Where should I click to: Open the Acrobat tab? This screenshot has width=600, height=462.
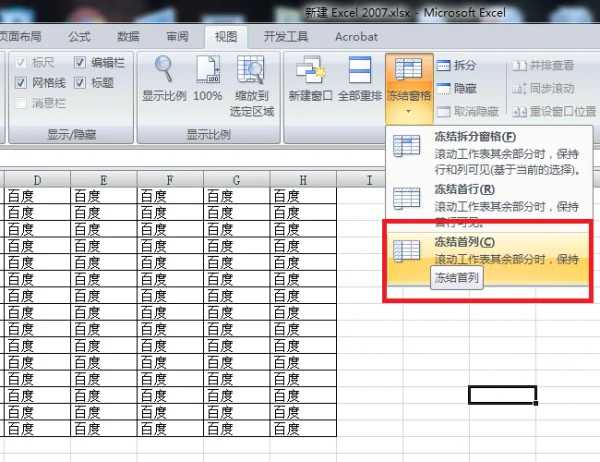tap(356, 37)
